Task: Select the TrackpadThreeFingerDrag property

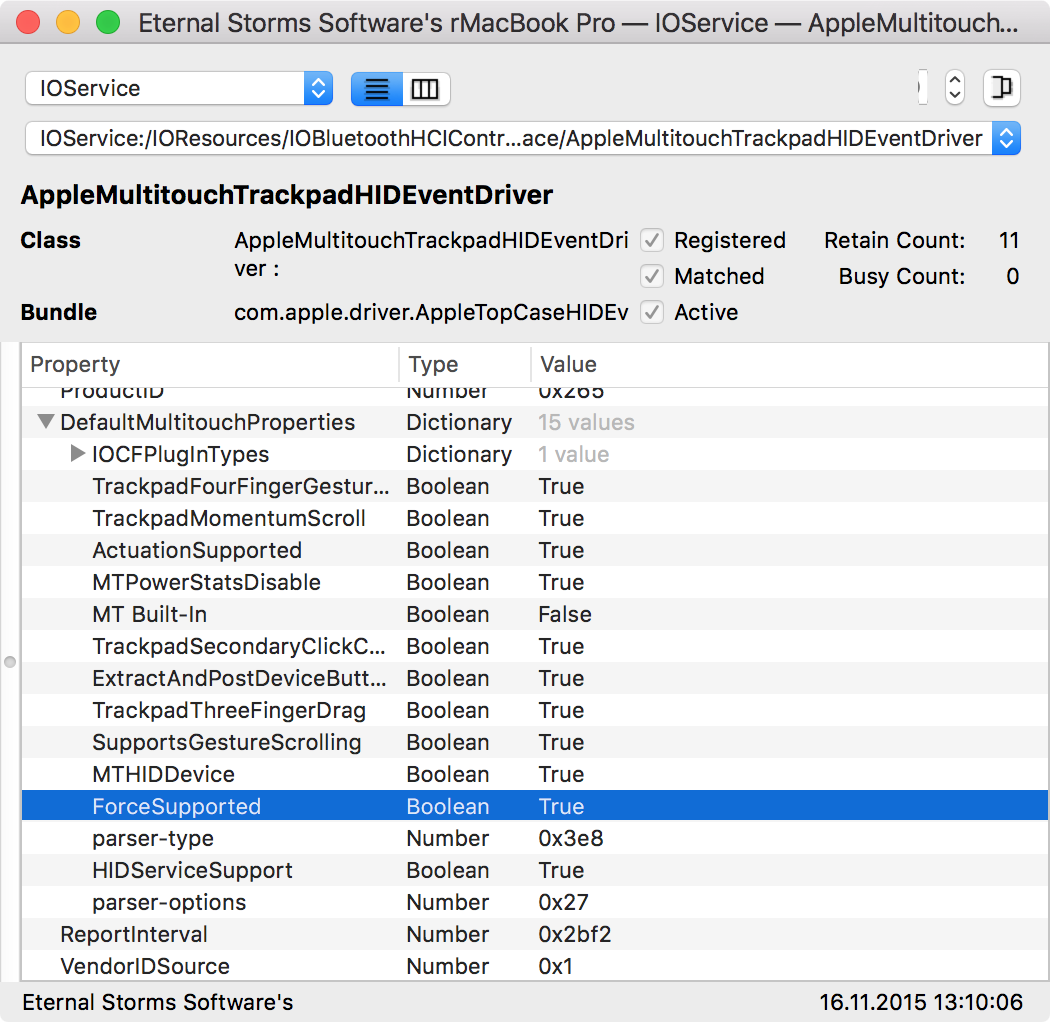Action: 534,711
